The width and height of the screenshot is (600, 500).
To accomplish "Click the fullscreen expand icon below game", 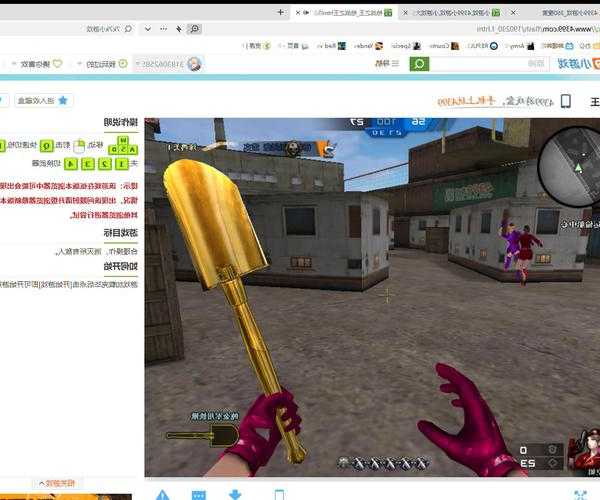I will (x=579, y=494).
